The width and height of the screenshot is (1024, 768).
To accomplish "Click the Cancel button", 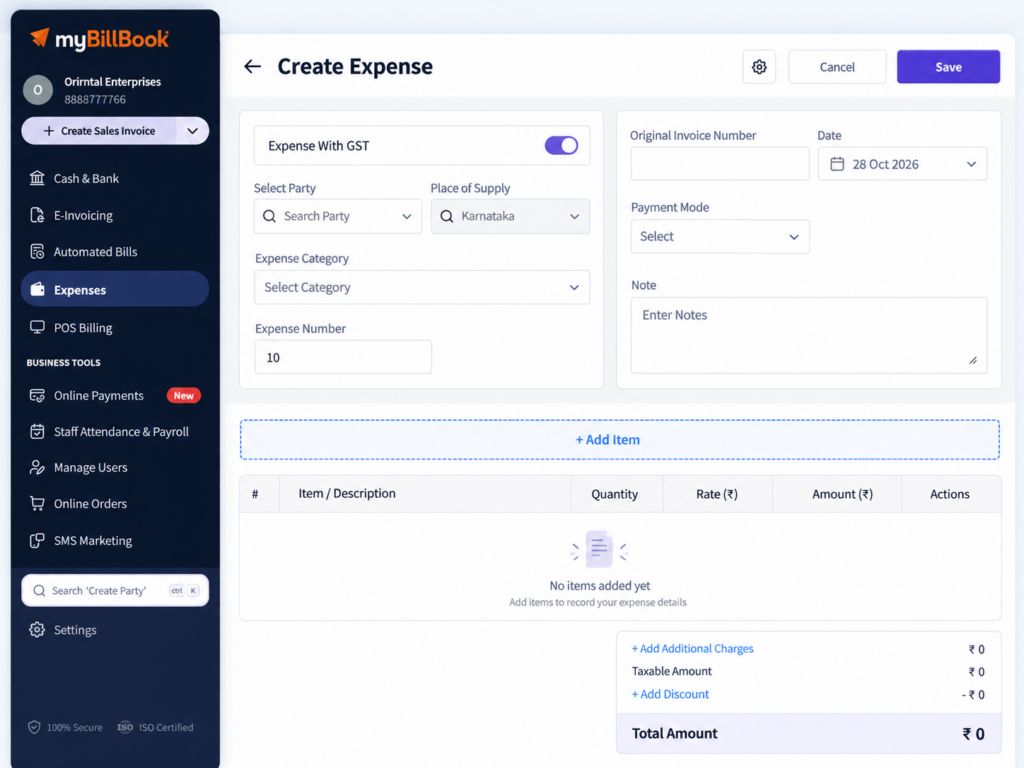I will (x=837, y=67).
